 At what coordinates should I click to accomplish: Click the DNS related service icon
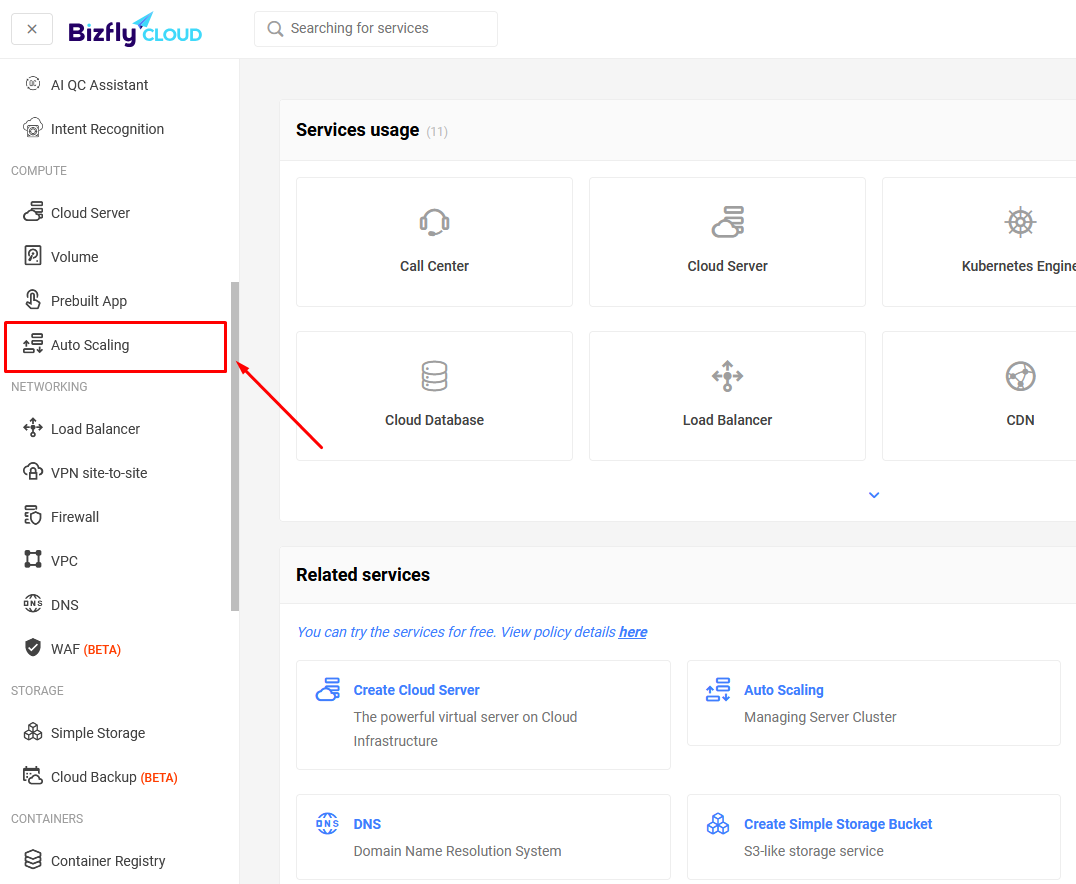[x=327, y=823]
